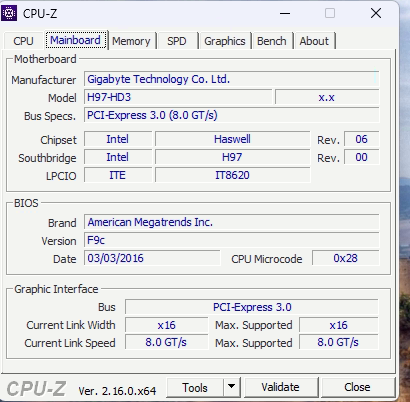410x402 pixels.
Task: Click the Current Link Width x16 value
Action: 166,325
